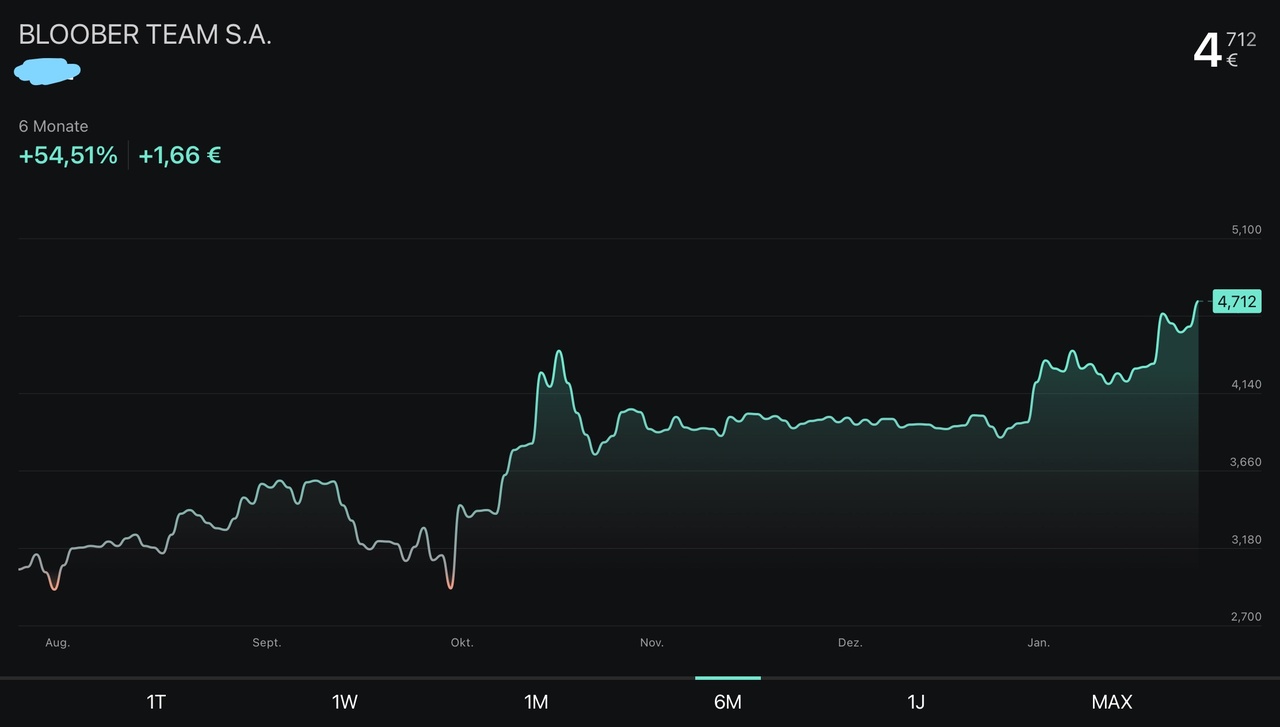Click the +1,66 € change value
This screenshot has width=1280, height=727.
click(x=180, y=156)
